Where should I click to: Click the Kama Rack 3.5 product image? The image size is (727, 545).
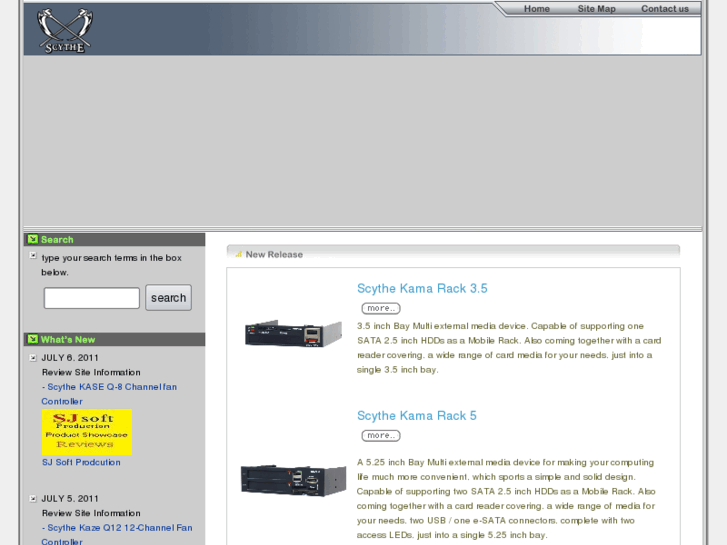coord(293,333)
